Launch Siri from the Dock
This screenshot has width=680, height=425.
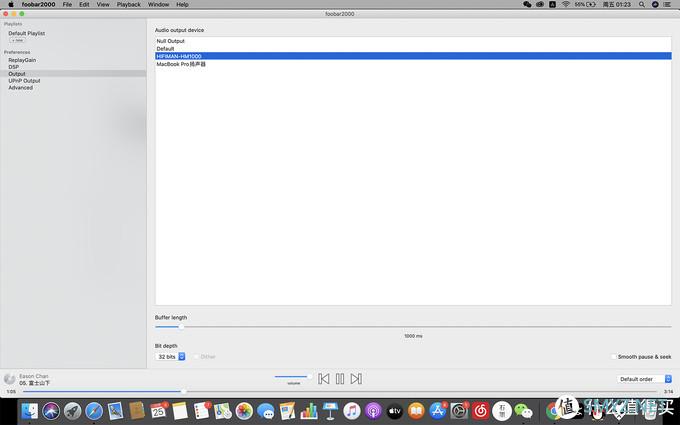tap(51, 410)
